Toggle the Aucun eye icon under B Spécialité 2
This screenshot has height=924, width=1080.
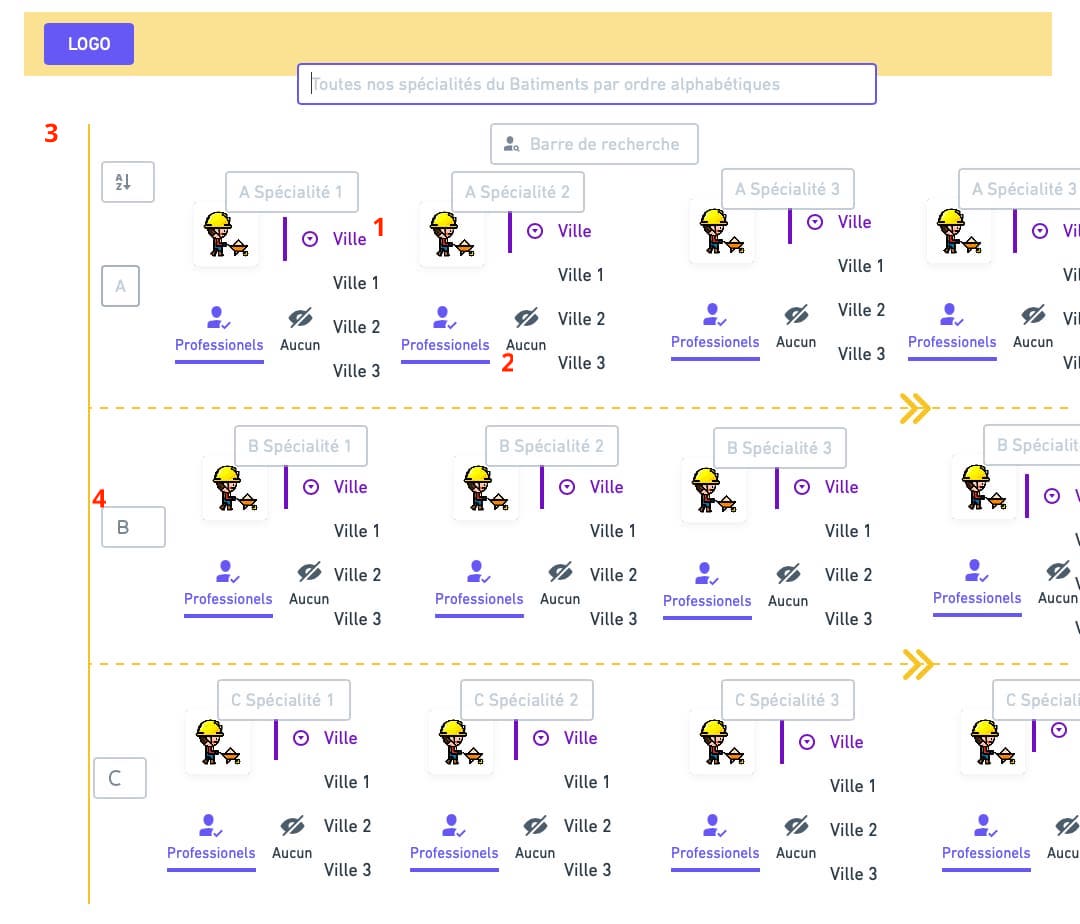coord(560,573)
